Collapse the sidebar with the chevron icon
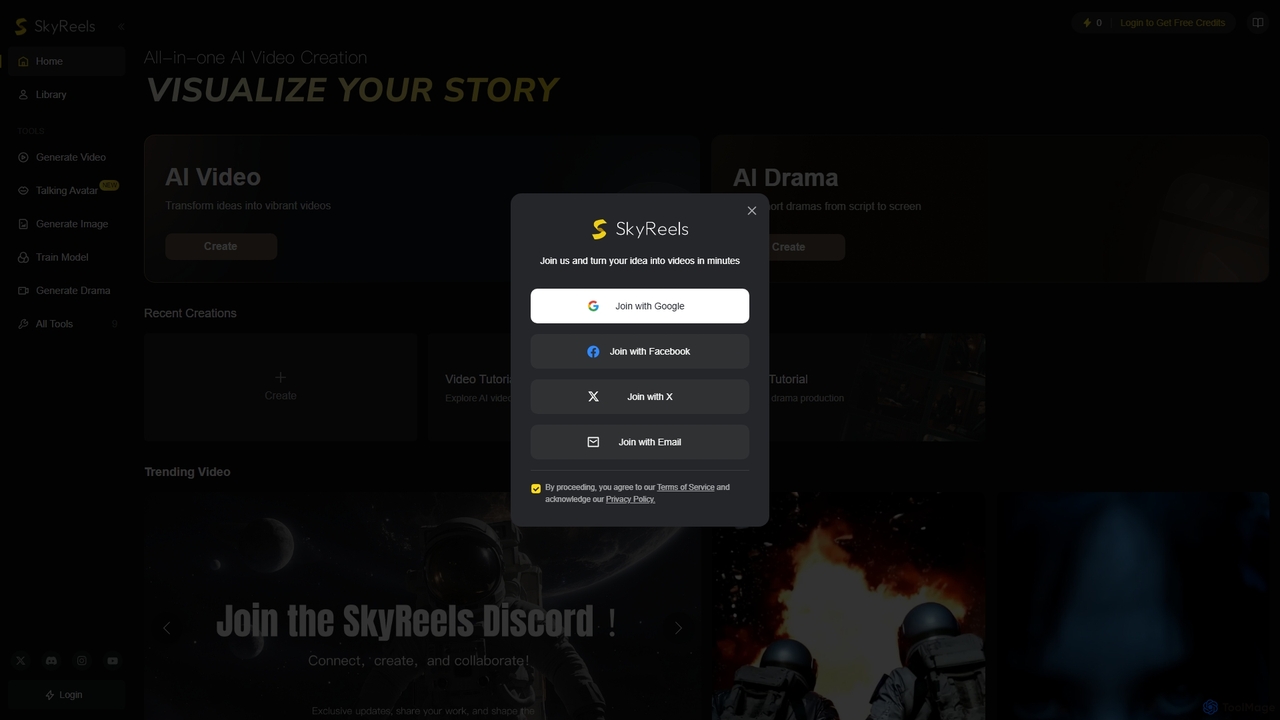This screenshot has height=720, width=1280. [121, 27]
